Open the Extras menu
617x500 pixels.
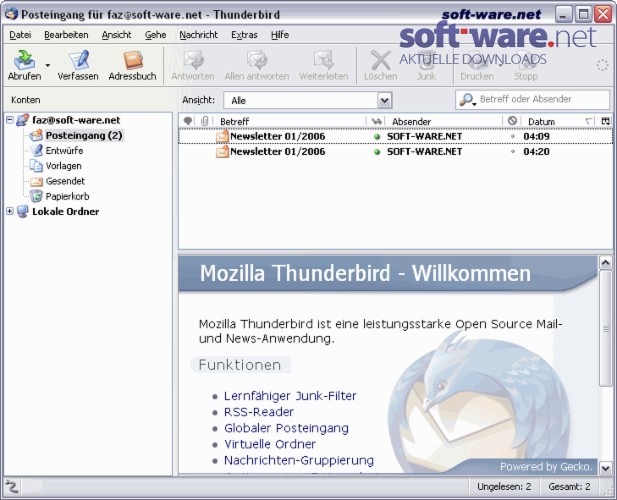[x=244, y=35]
